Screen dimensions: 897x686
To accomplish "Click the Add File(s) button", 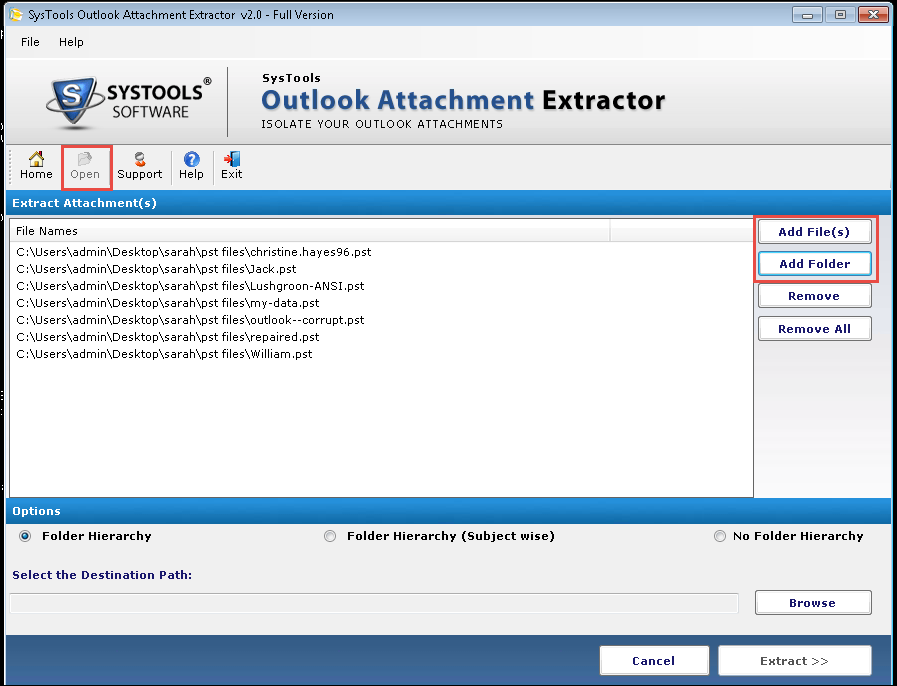I will [814, 231].
